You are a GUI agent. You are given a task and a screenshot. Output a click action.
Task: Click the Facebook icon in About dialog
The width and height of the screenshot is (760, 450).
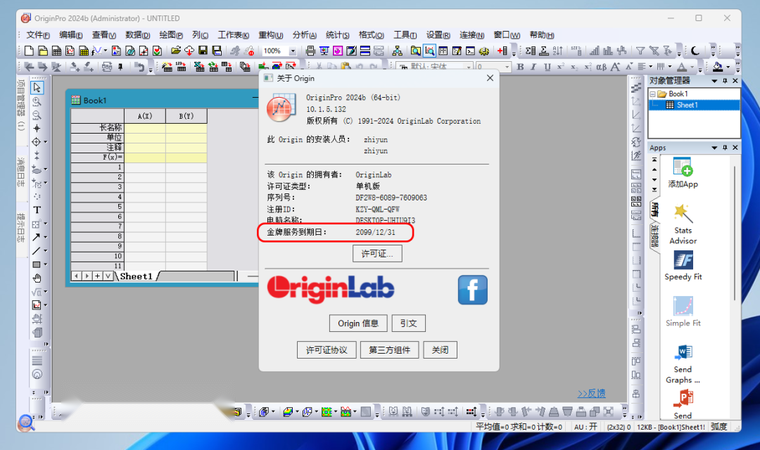(x=473, y=290)
